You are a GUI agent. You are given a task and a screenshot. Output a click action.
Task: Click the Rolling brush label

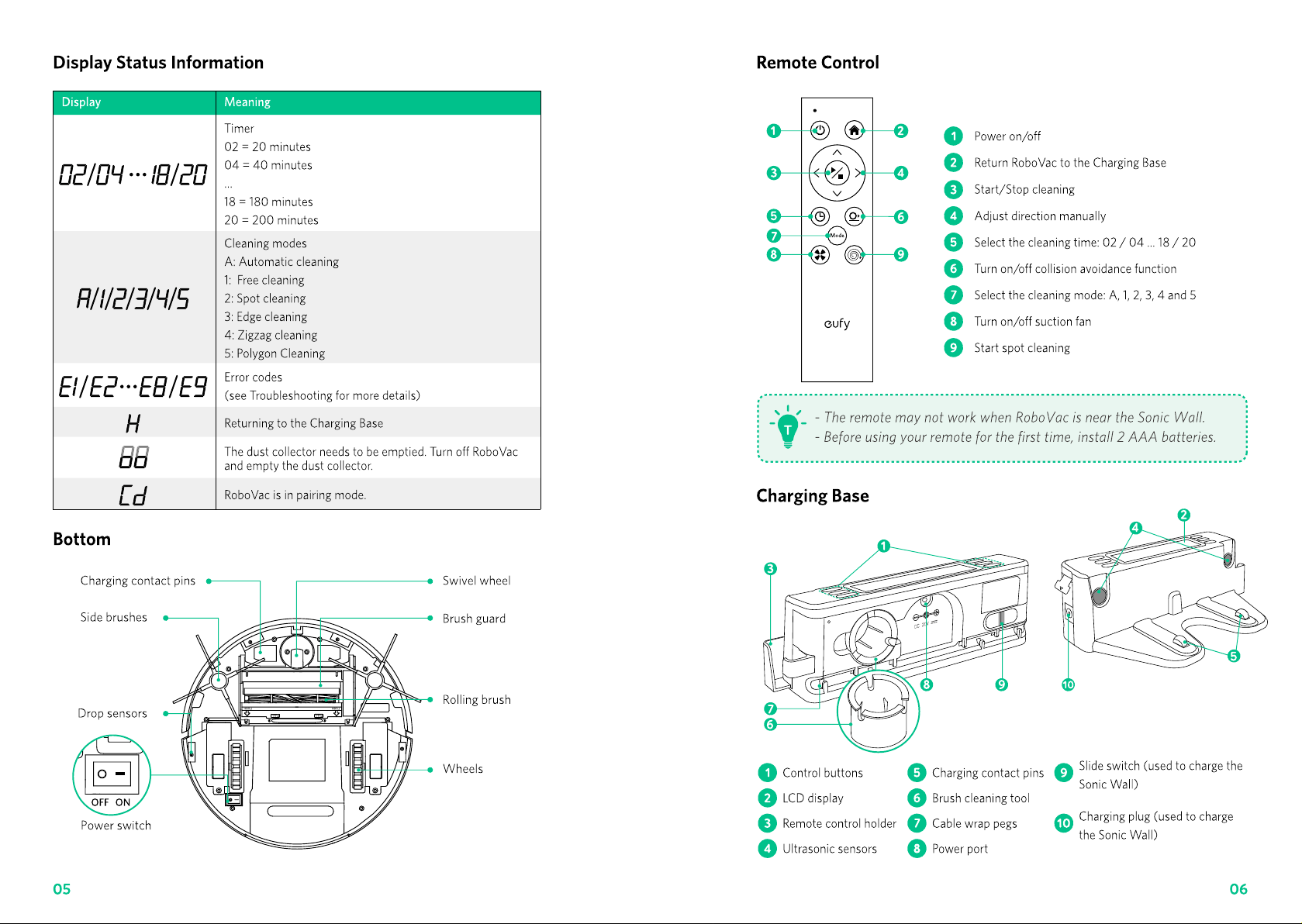[x=477, y=699]
